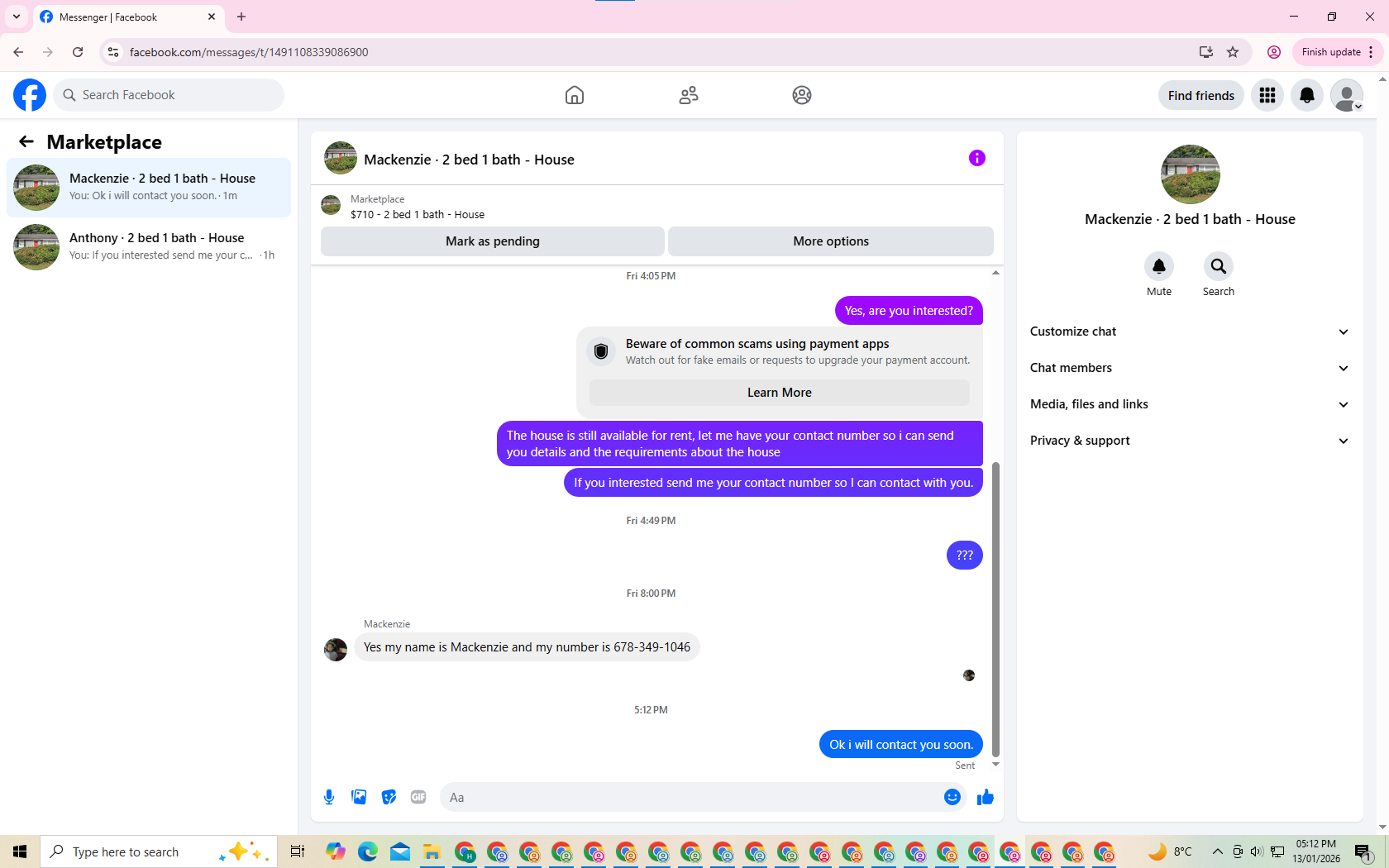Click Learn More about scams
Image resolution: width=1389 pixels, height=868 pixels.
pos(780,393)
